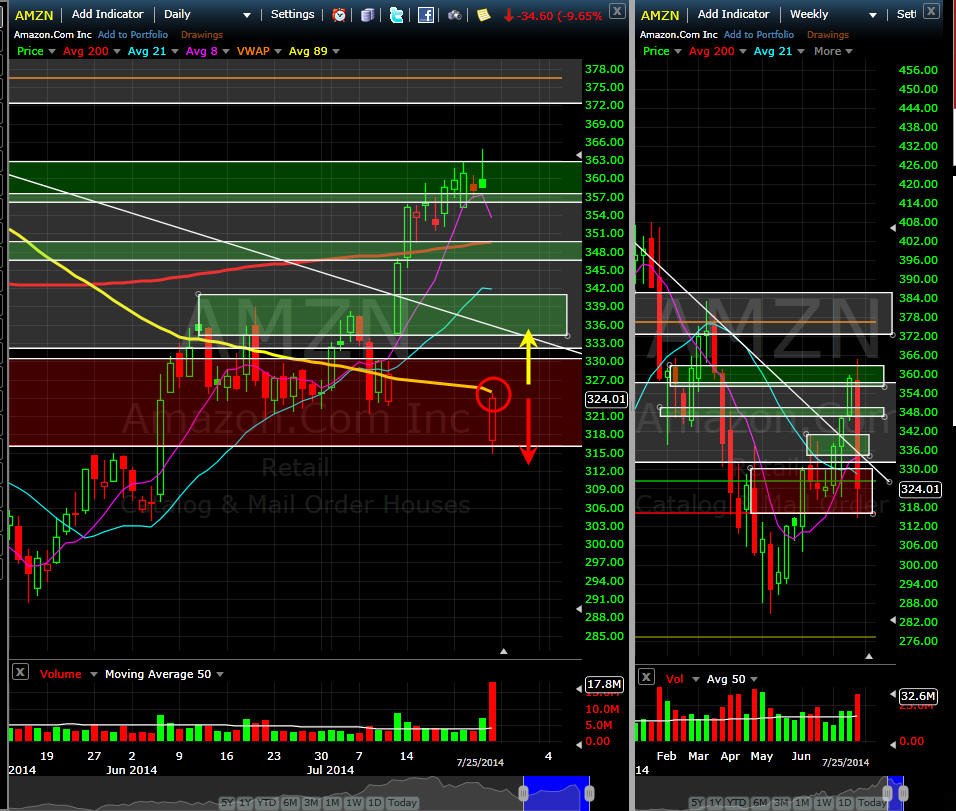Select the YTD range on weekly chart
Viewport: 956px width, 811px height.
[x=737, y=802]
